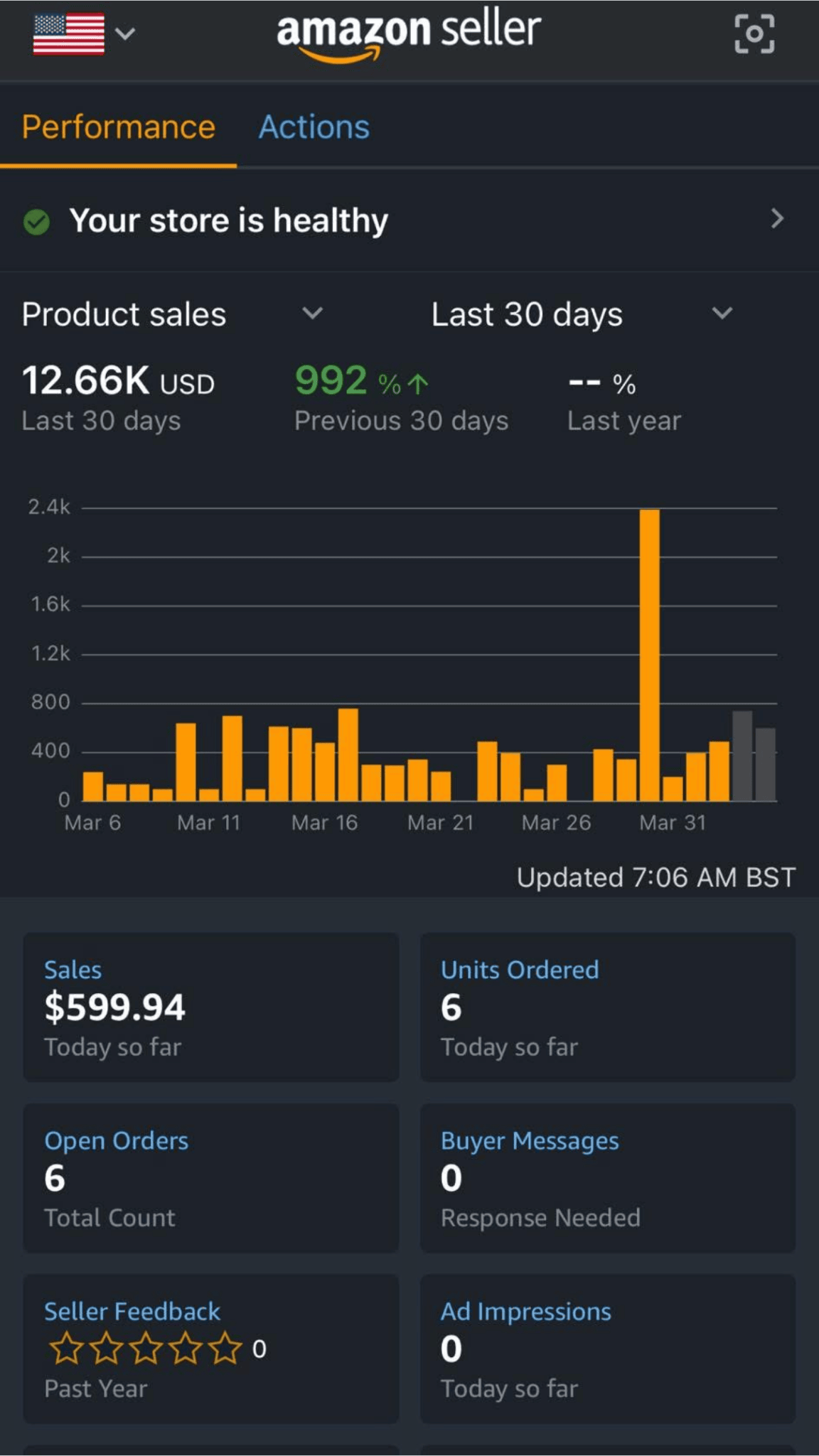Open the Sales today card
This screenshot has width=819, height=1456.
point(211,1007)
